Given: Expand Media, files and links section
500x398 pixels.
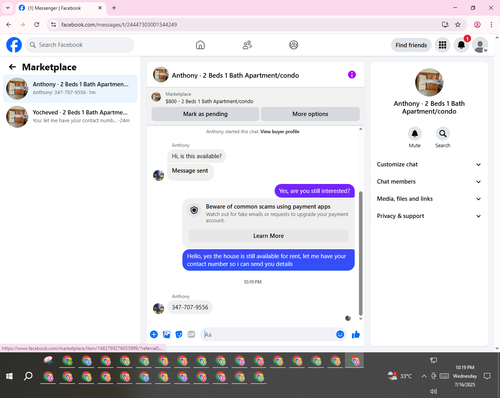Looking at the screenshot, I should [x=429, y=199].
